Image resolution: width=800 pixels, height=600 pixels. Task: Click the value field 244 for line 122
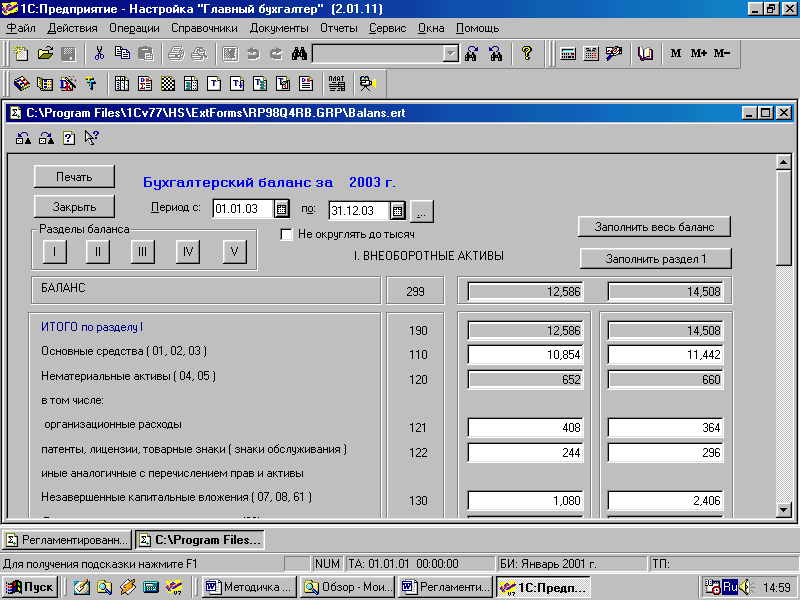525,453
